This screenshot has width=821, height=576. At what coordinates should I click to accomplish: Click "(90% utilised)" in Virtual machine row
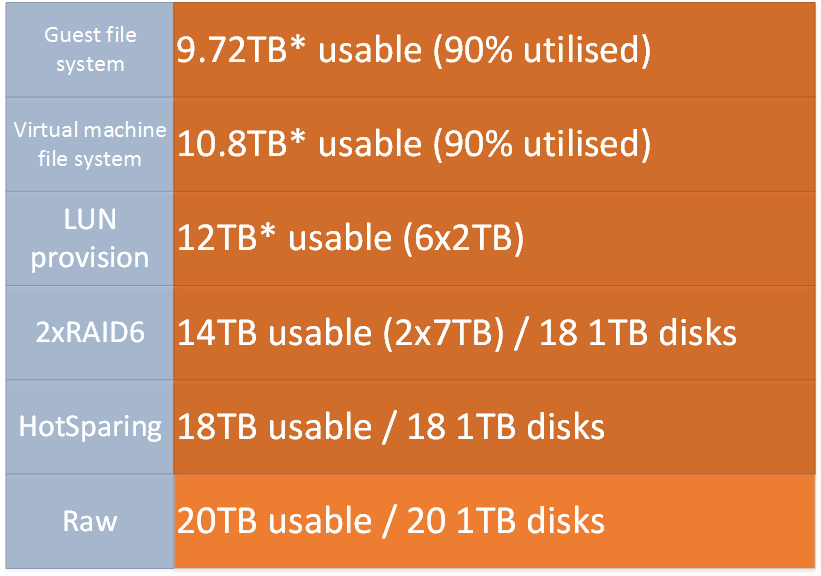(541, 145)
